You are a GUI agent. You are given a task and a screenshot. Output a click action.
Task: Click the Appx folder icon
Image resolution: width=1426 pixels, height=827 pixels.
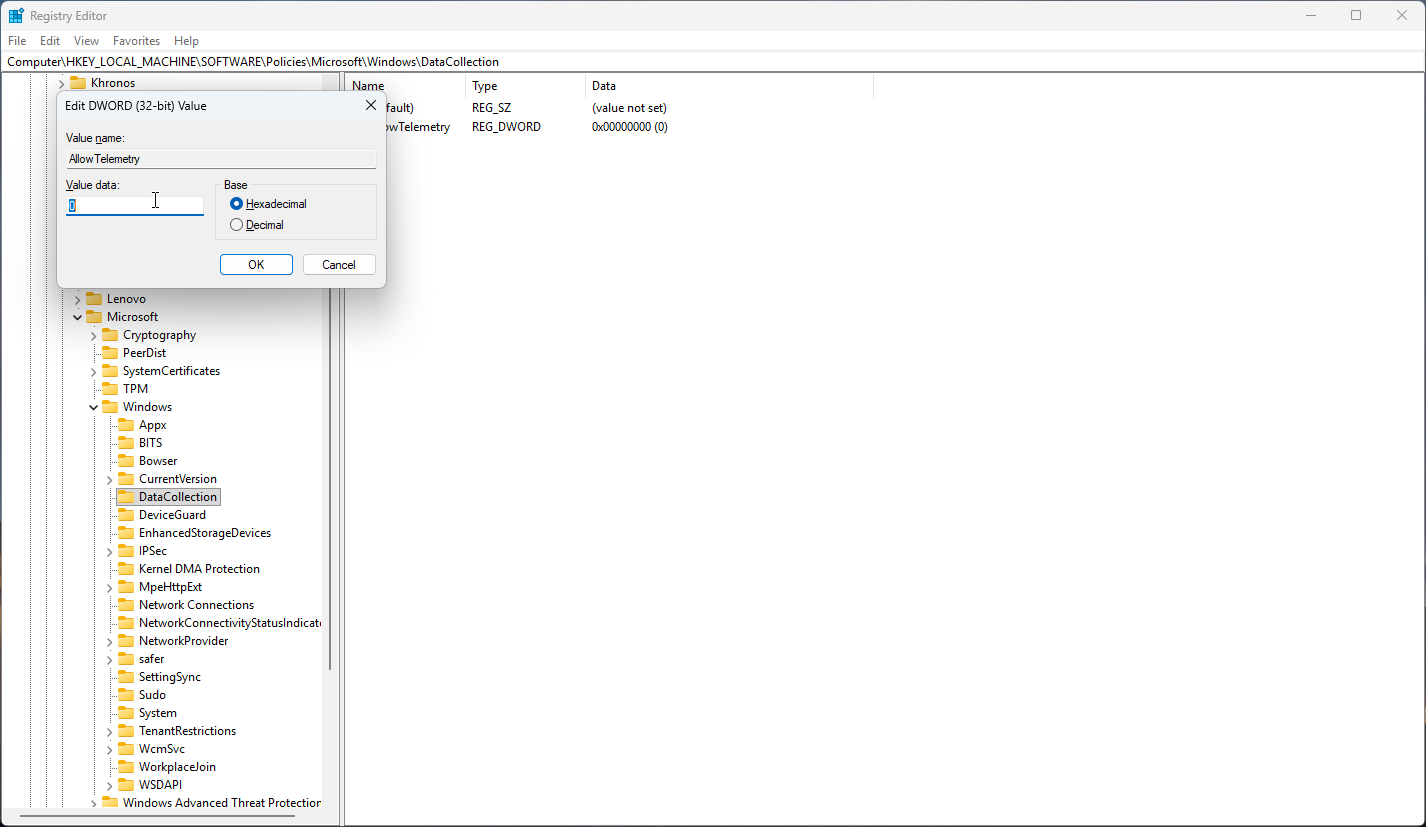[126, 425]
